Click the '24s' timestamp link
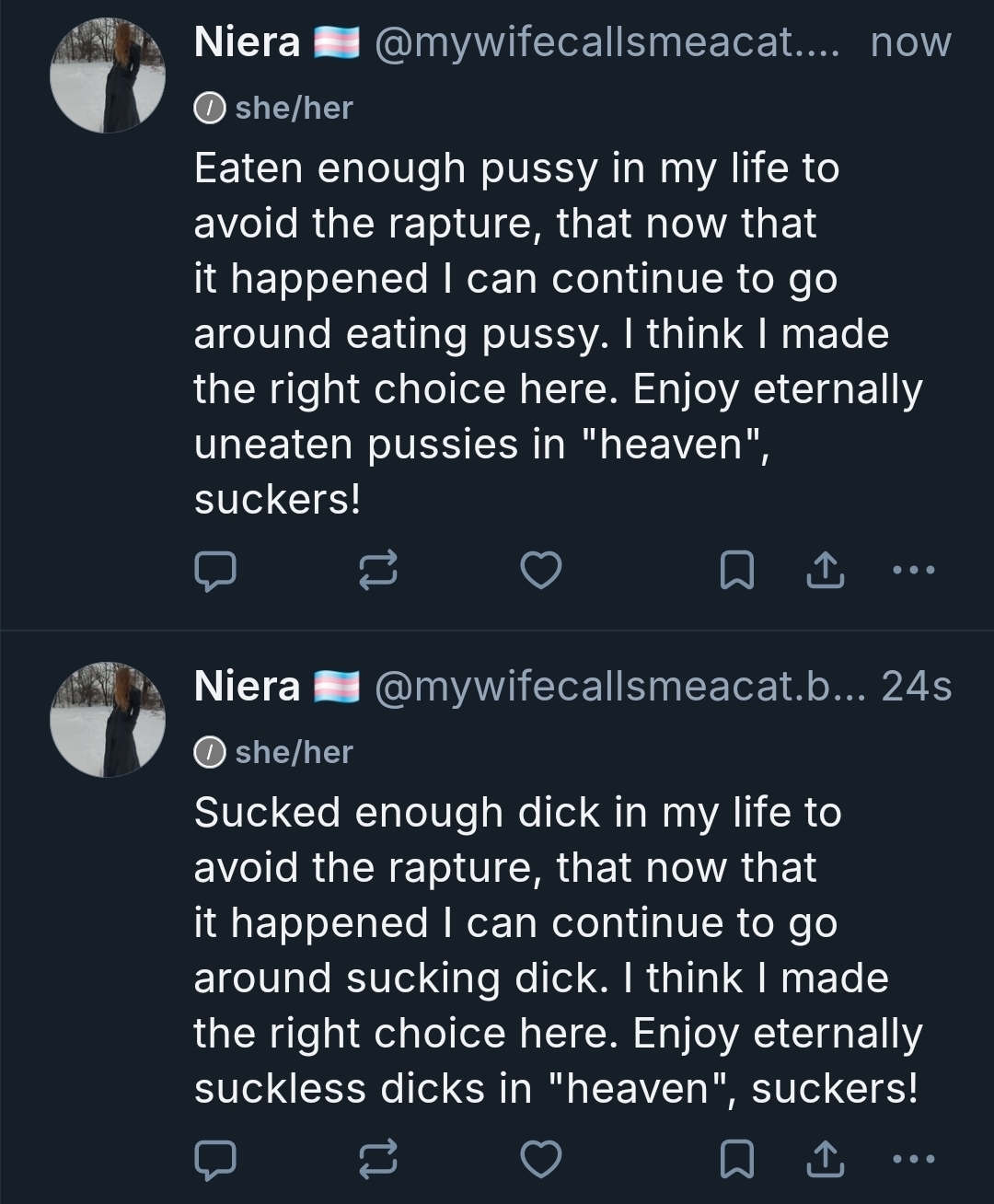This screenshot has width=994, height=1204. tap(916, 687)
